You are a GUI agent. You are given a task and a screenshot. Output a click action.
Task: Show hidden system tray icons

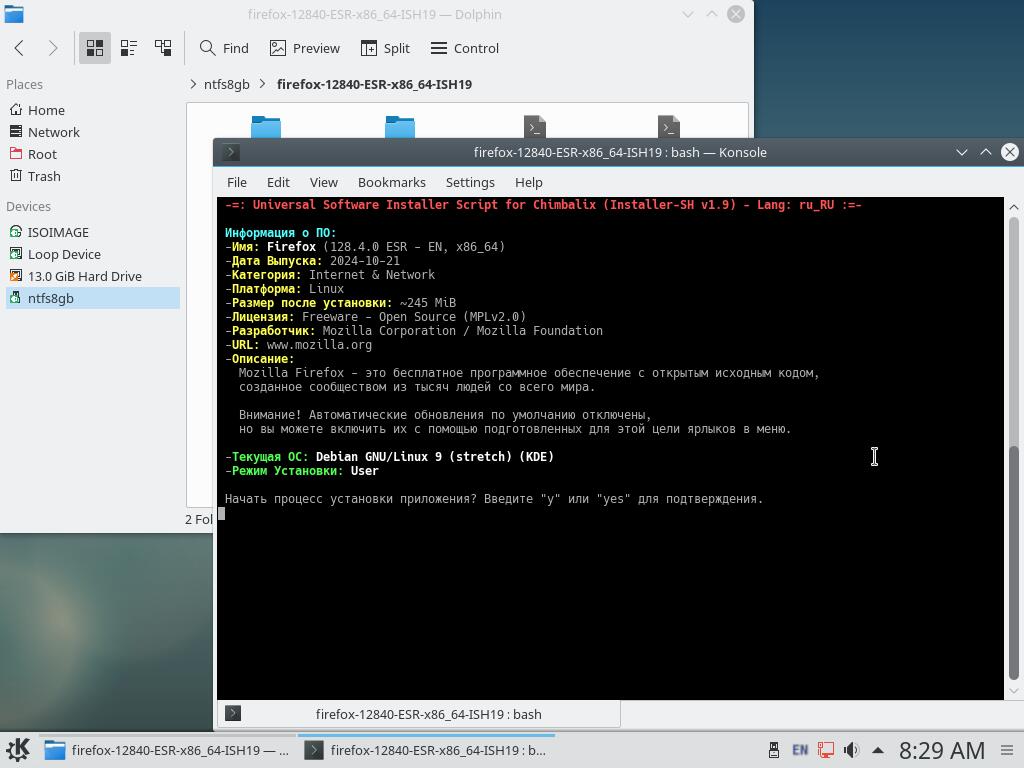click(877, 750)
